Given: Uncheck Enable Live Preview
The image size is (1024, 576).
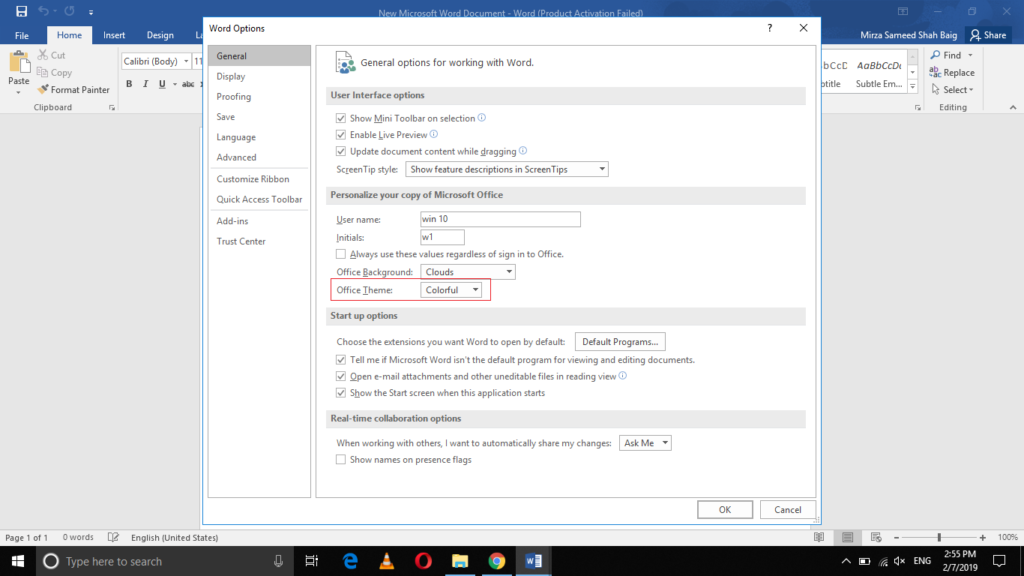Looking at the screenshot, I should coord(341,135).
